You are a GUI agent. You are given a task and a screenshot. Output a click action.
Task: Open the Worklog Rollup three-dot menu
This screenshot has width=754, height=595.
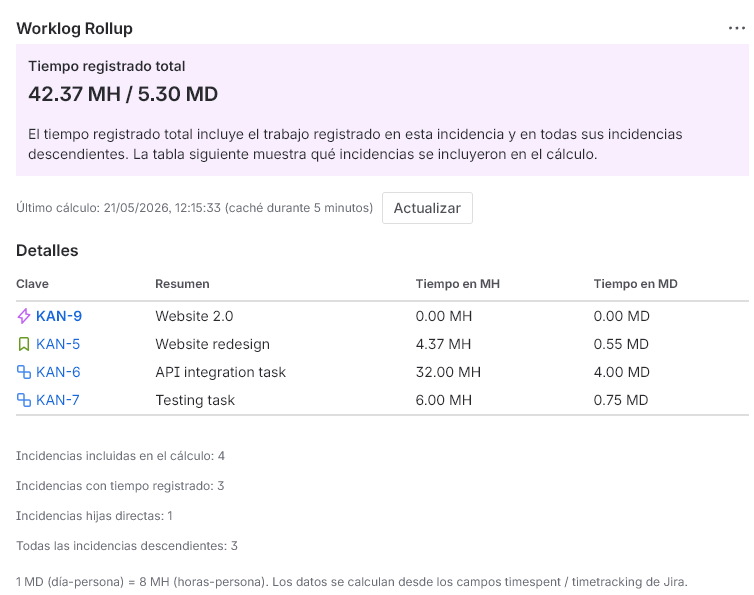736,28
